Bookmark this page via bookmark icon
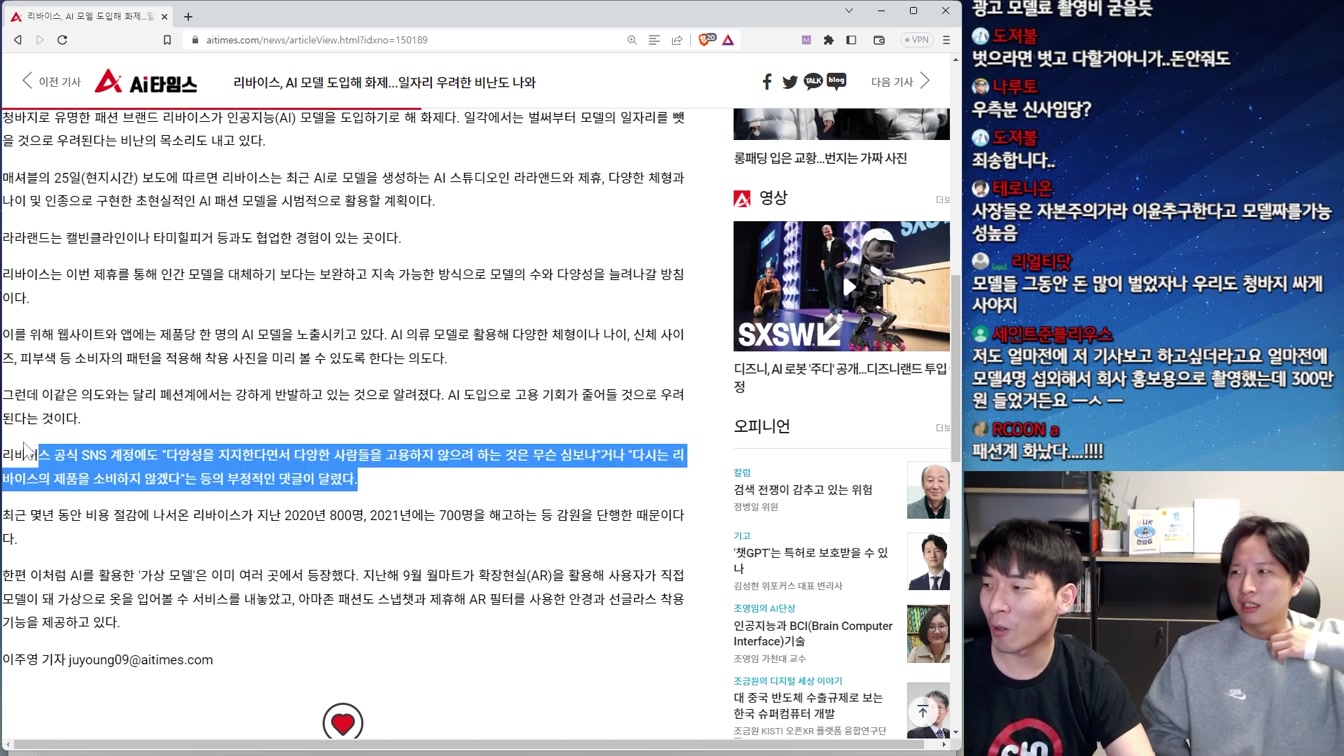1344x756 pixels. (x=167, y=40)
